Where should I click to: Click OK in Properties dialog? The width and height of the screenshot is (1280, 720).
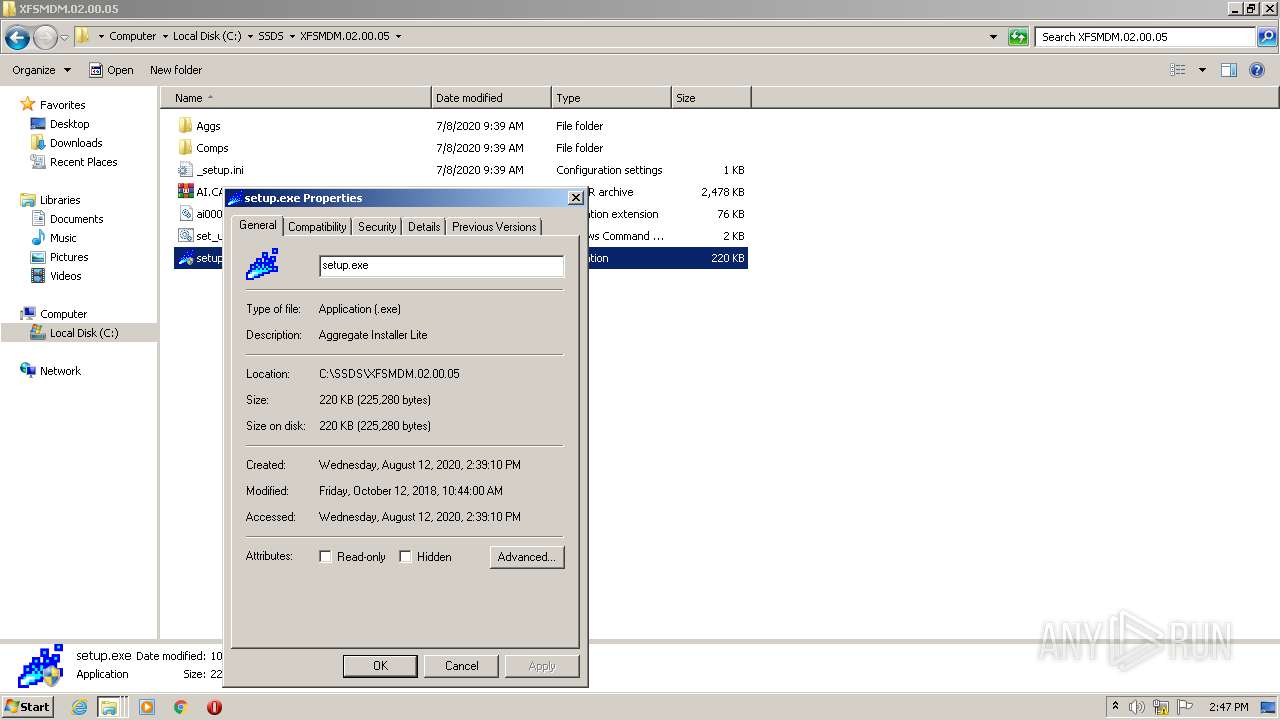(380, 666)
